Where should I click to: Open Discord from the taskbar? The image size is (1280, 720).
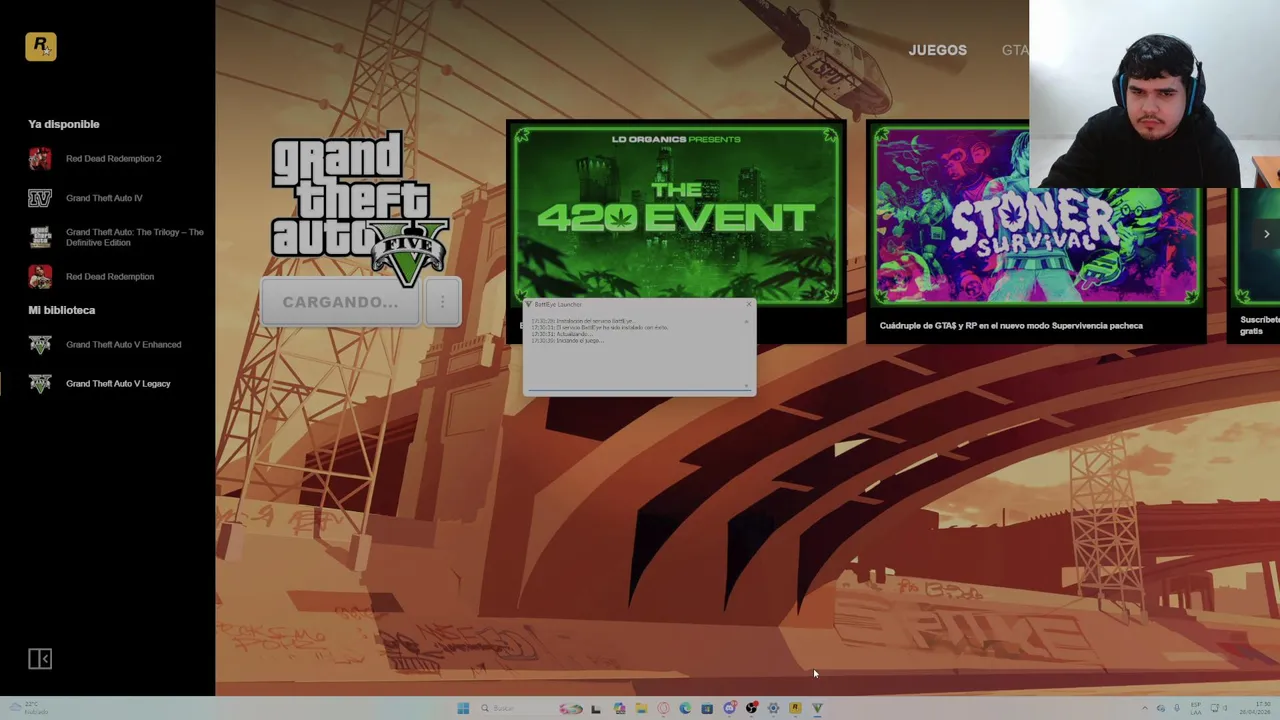[730, 708]
